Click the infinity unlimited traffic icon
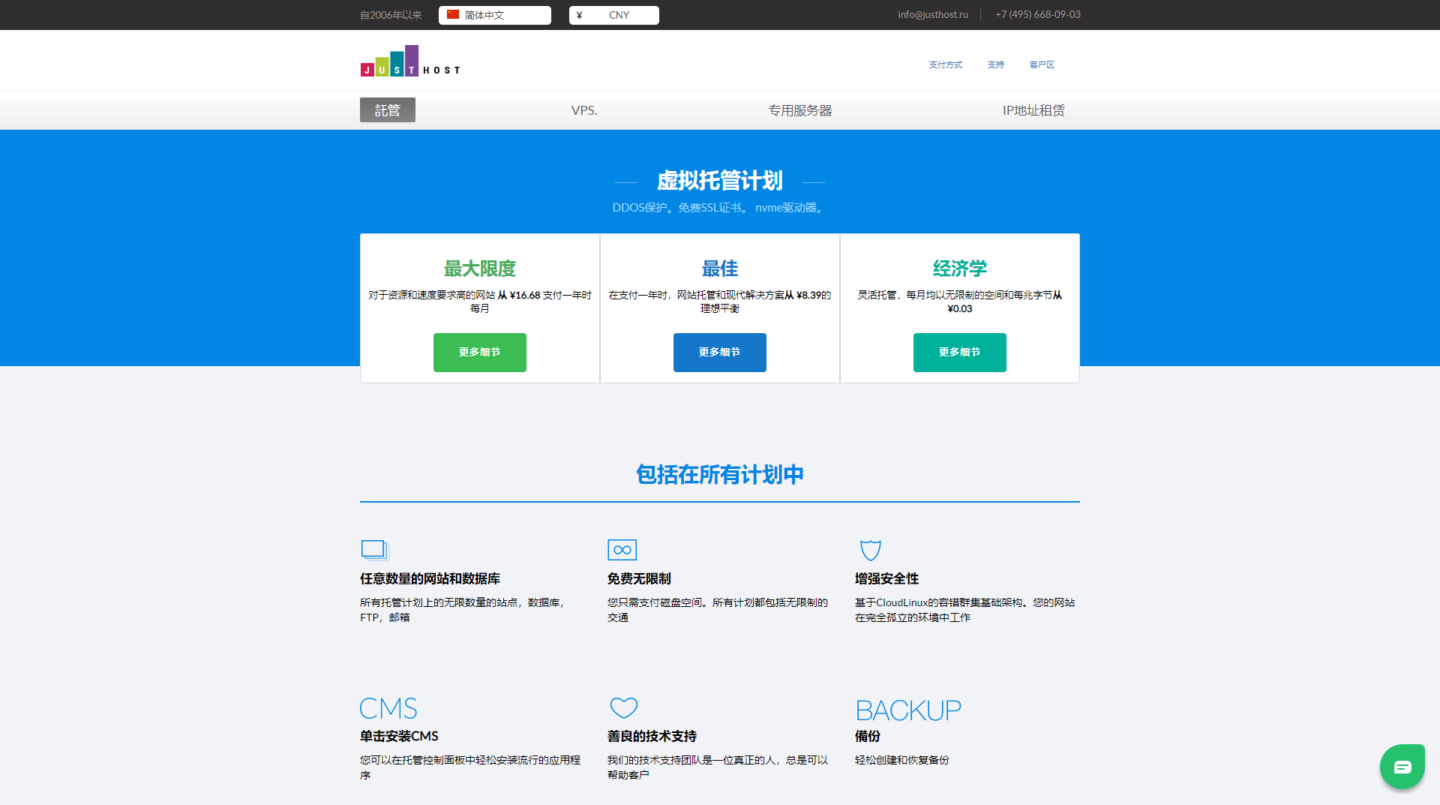This screenshot has height=805, width=1440. click(622, 550)
